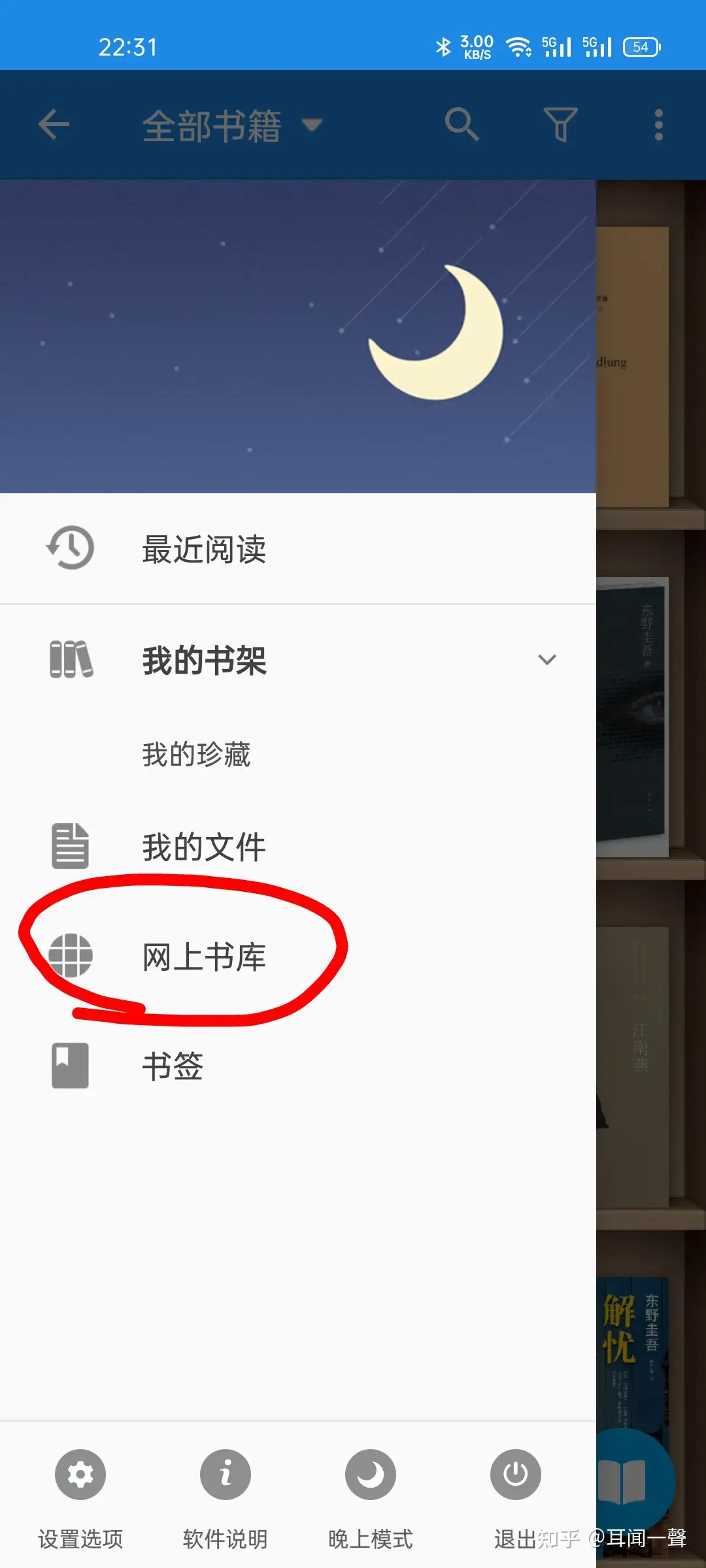The height and width of the screenshot is (1568, 706).
Task: Open 书签 bookmarks entry
Action: [298, 1066]
